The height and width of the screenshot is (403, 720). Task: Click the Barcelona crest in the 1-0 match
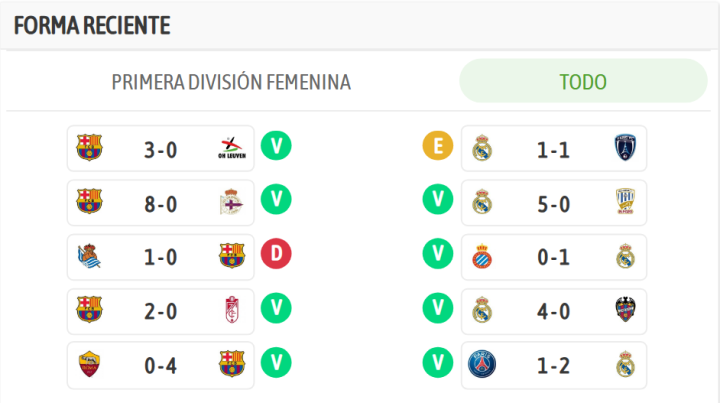pyautogui.click(x=231, y=257)
